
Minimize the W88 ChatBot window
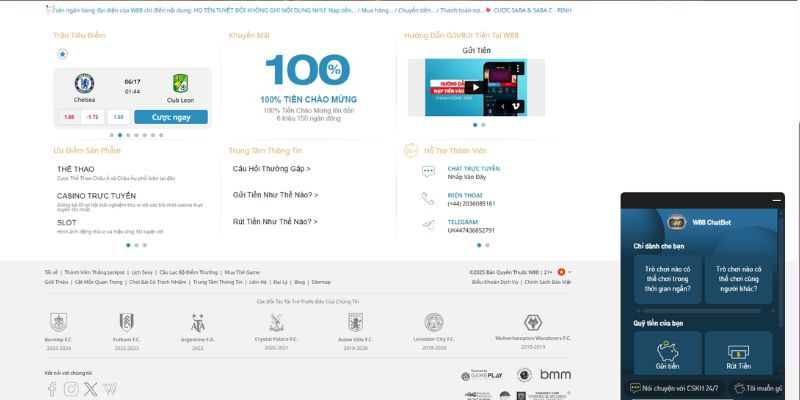click(777, 201)
